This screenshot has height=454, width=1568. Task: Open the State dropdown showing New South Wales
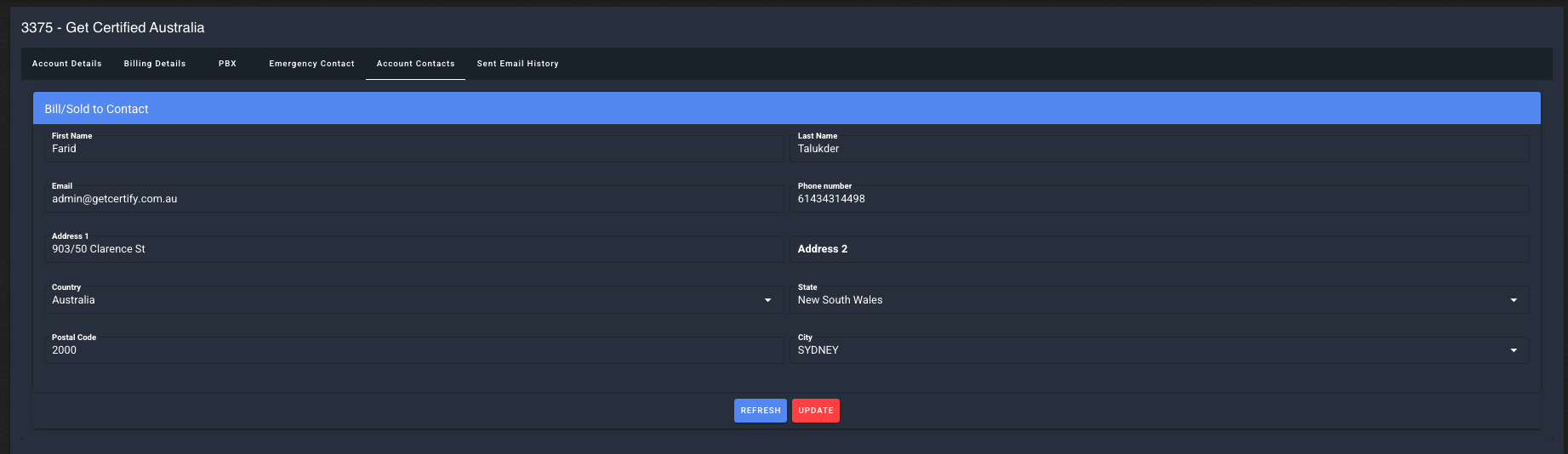click(1160, 300)
